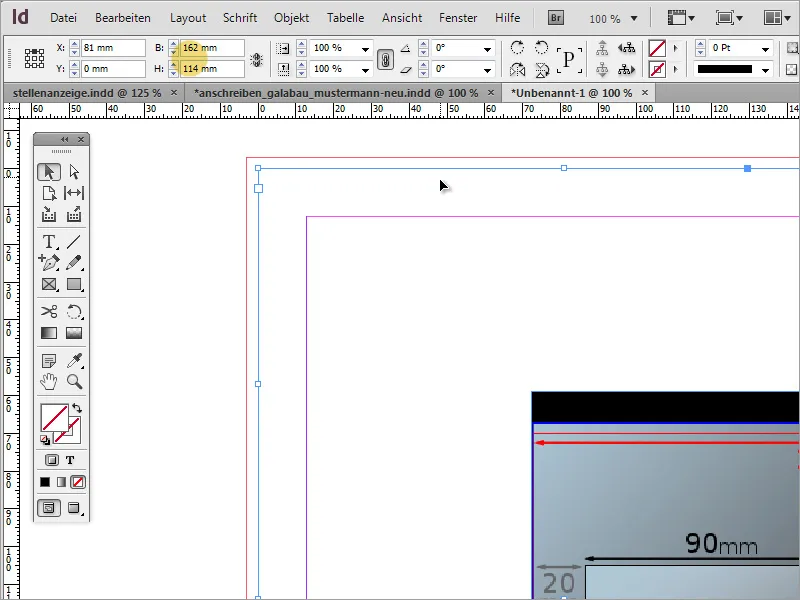Open the stroke weight 0 Pt dropdown
800x600 pixels.
click(x=765, y=49)
